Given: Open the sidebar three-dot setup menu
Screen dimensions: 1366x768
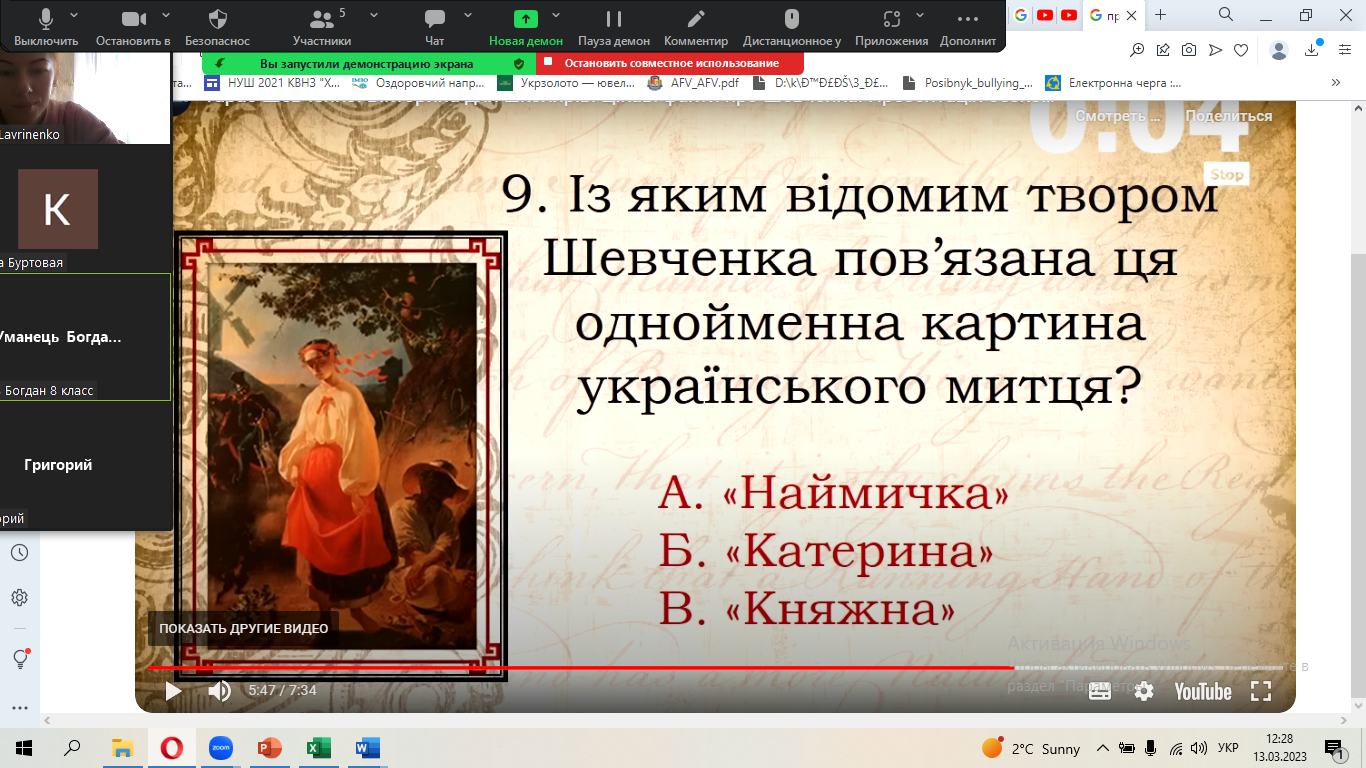Looking at the screenshot, I should click(19, 708).
